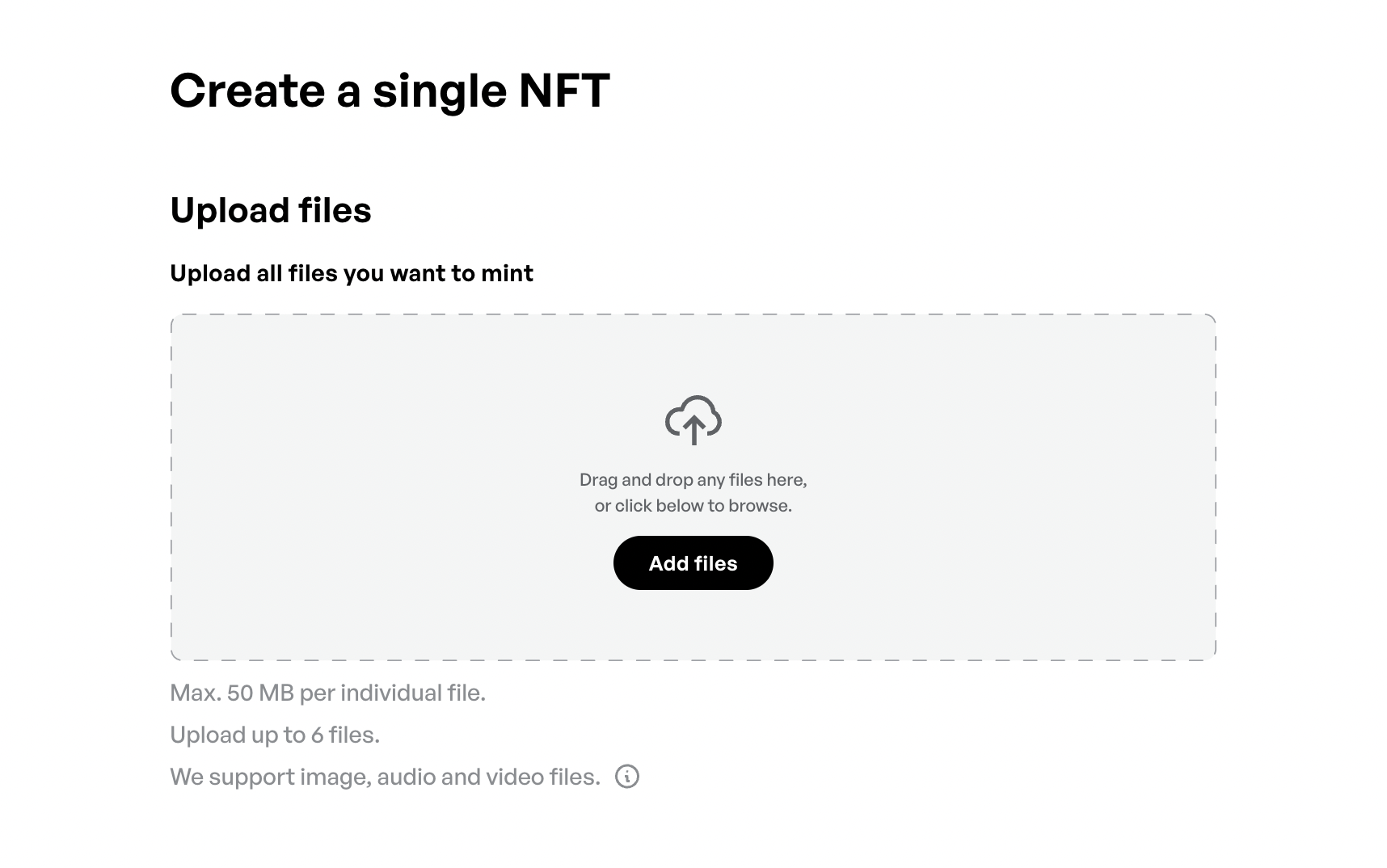Viewport: 1387px width, 868px height.
Task: Click the "Upload up to 6 files" note
Action: (x=275, y=735)
